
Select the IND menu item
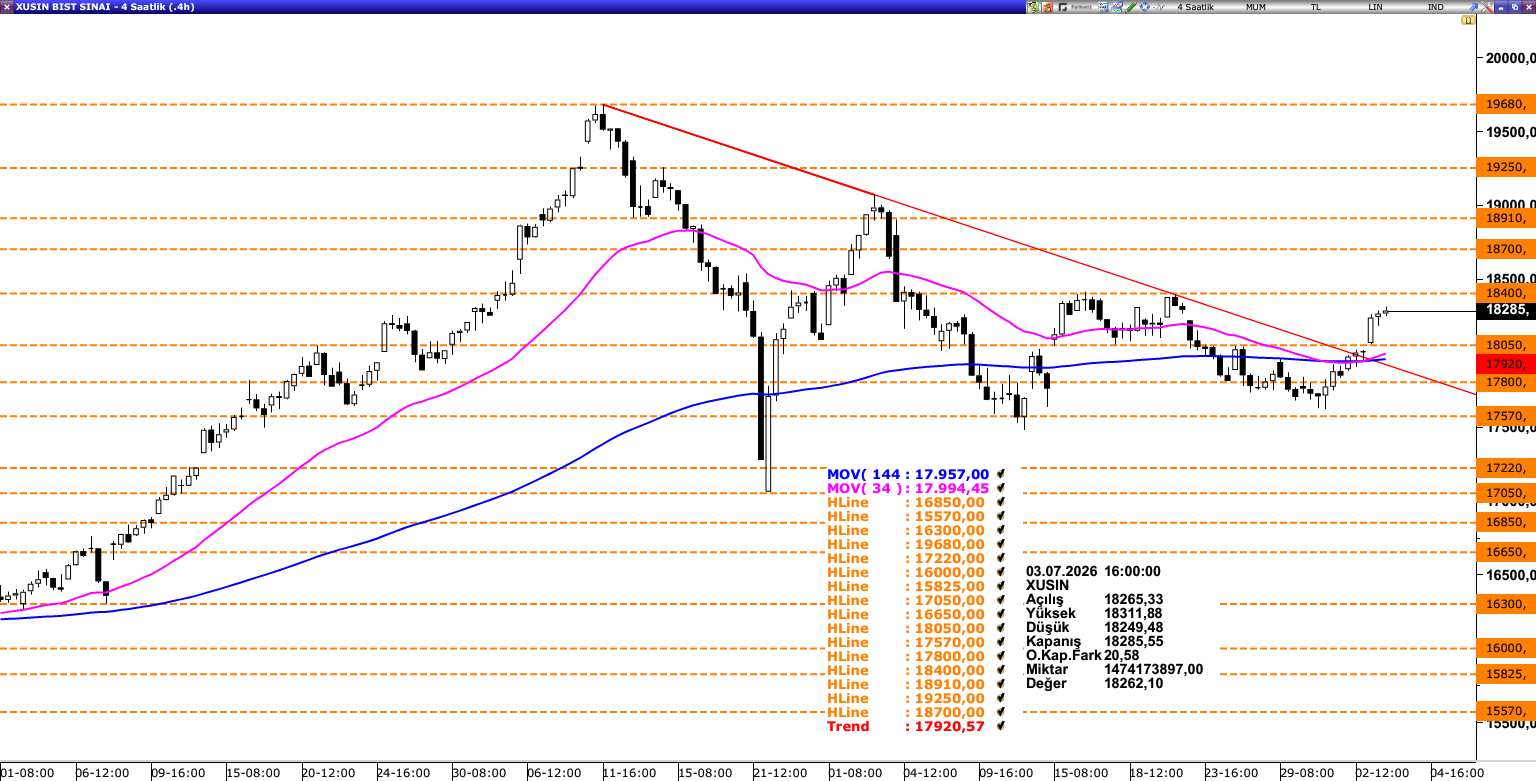point(1436,7)
